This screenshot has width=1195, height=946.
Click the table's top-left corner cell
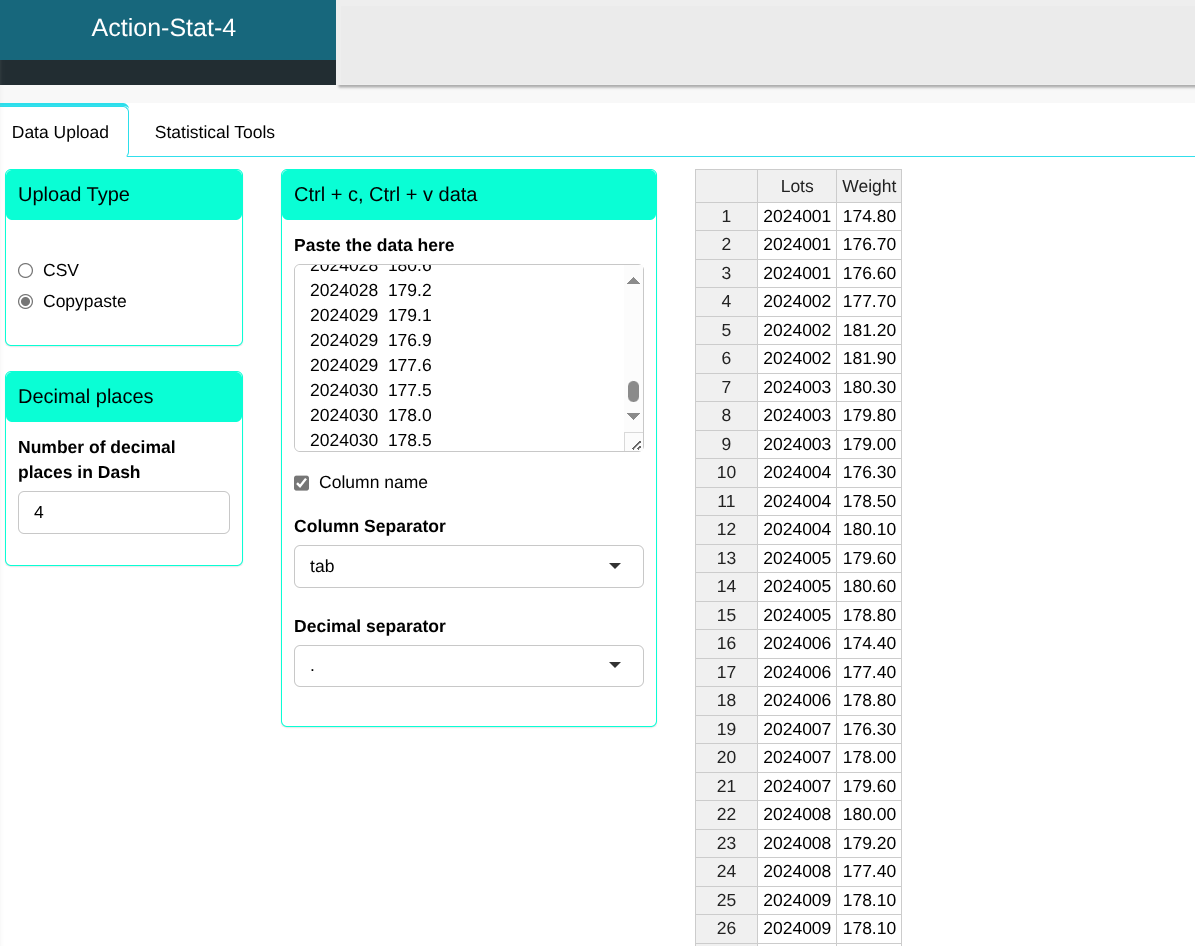[726, 186]
